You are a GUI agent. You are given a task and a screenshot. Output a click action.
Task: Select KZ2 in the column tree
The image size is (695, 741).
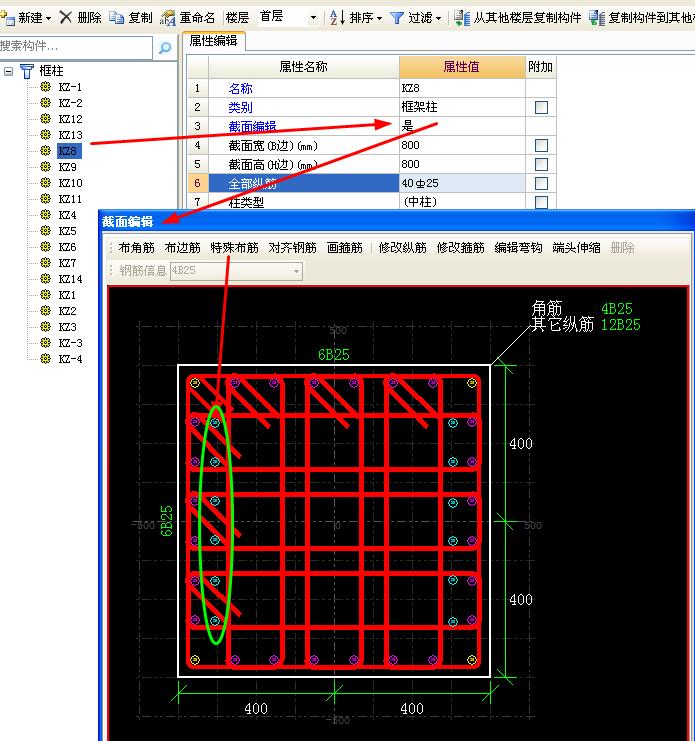pos(67,310)
